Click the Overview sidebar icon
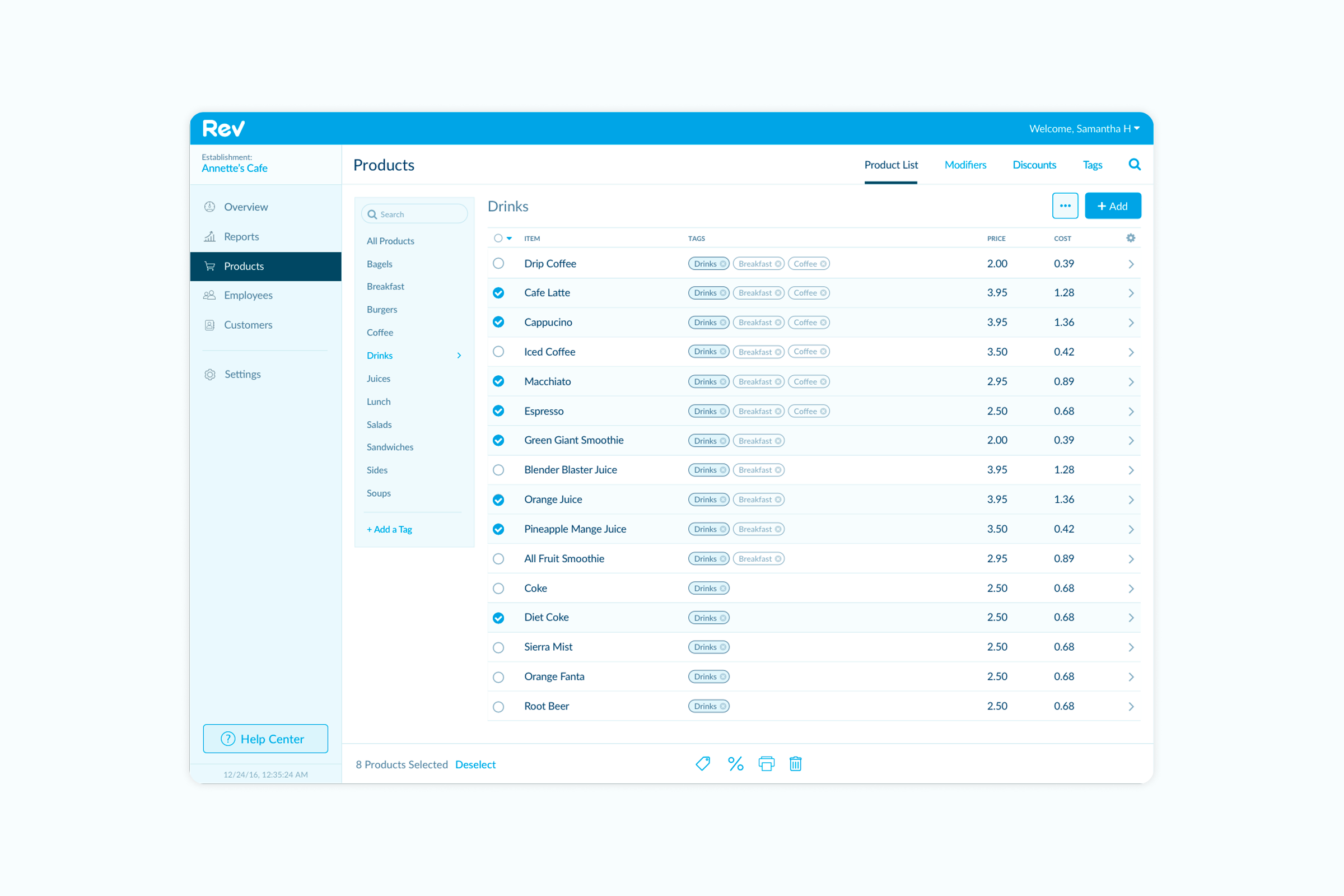 tap(209, 207)
